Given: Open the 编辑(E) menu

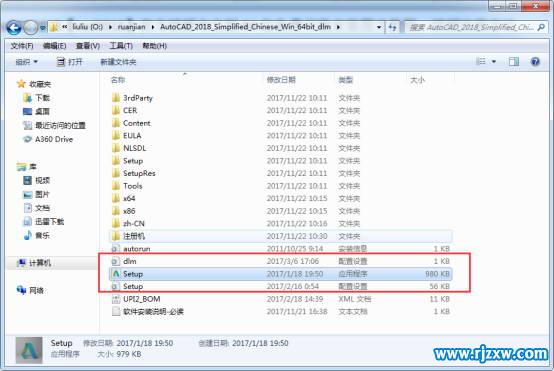Looking at the screenshot, I should point(54,46).
